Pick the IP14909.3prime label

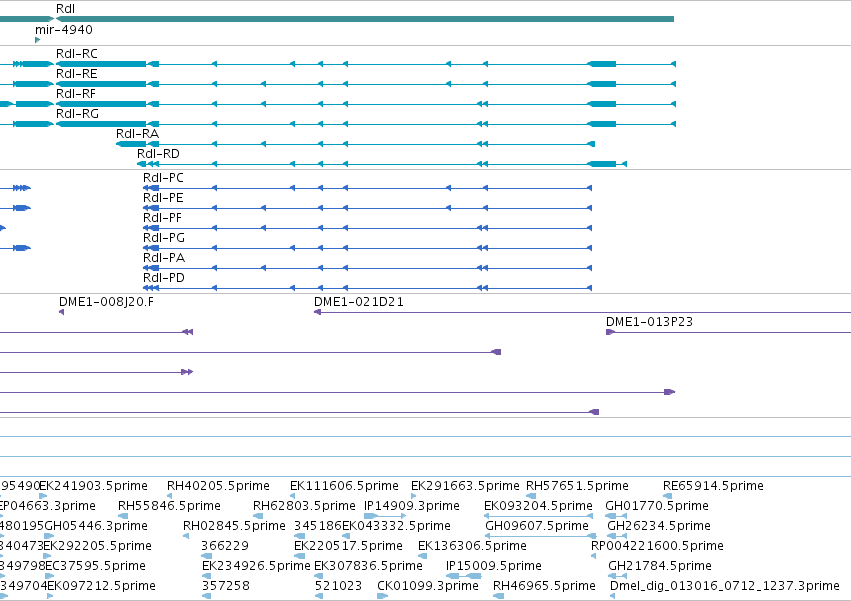412,505
